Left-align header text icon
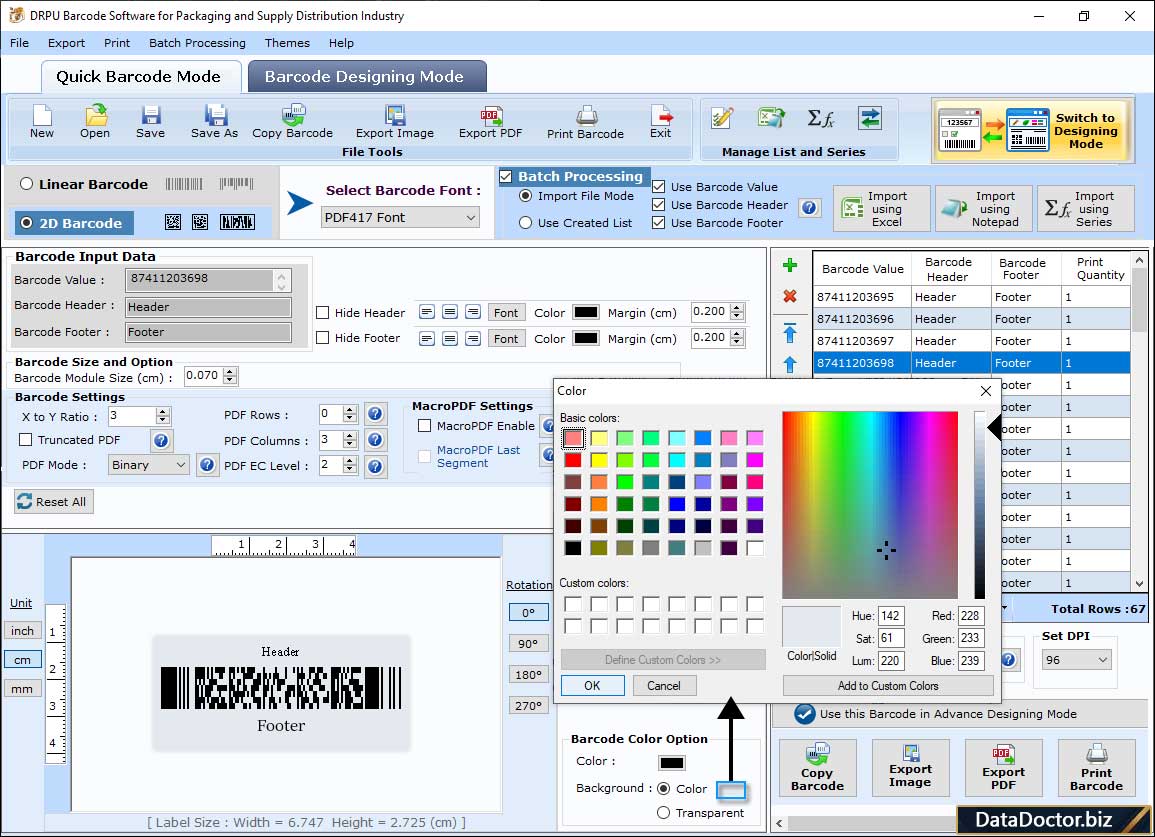Viewport: 1155px width, 837px height. coord(426,312)
